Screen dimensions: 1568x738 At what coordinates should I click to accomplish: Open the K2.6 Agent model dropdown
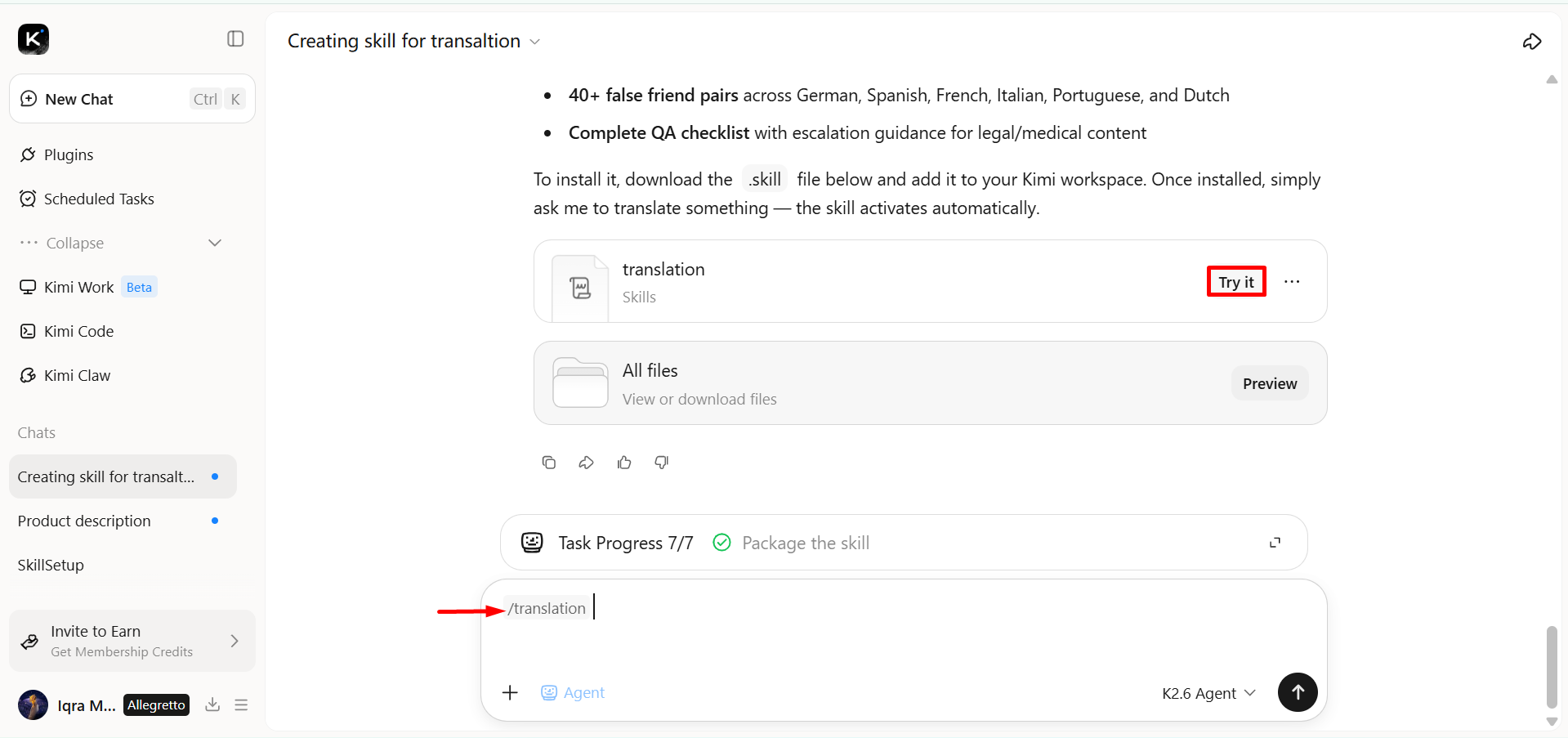1208,693
